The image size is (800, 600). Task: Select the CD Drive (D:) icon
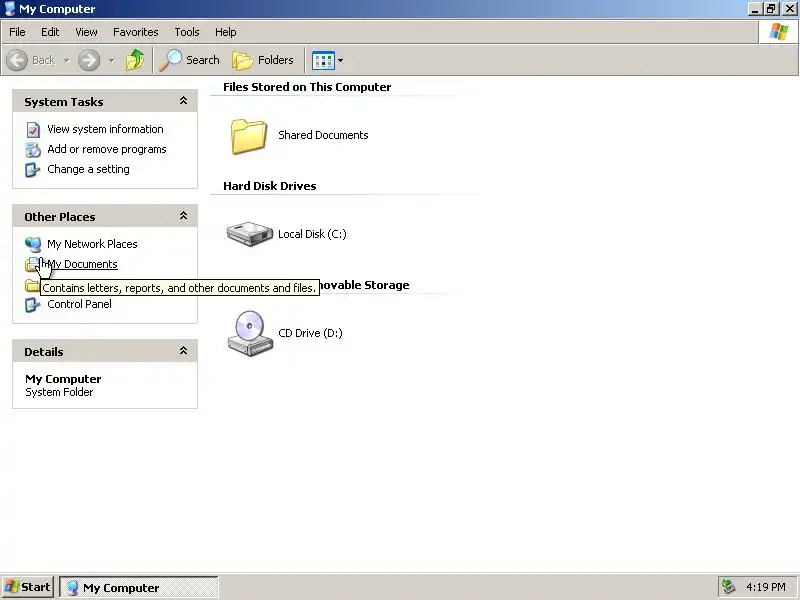(249, 333)
